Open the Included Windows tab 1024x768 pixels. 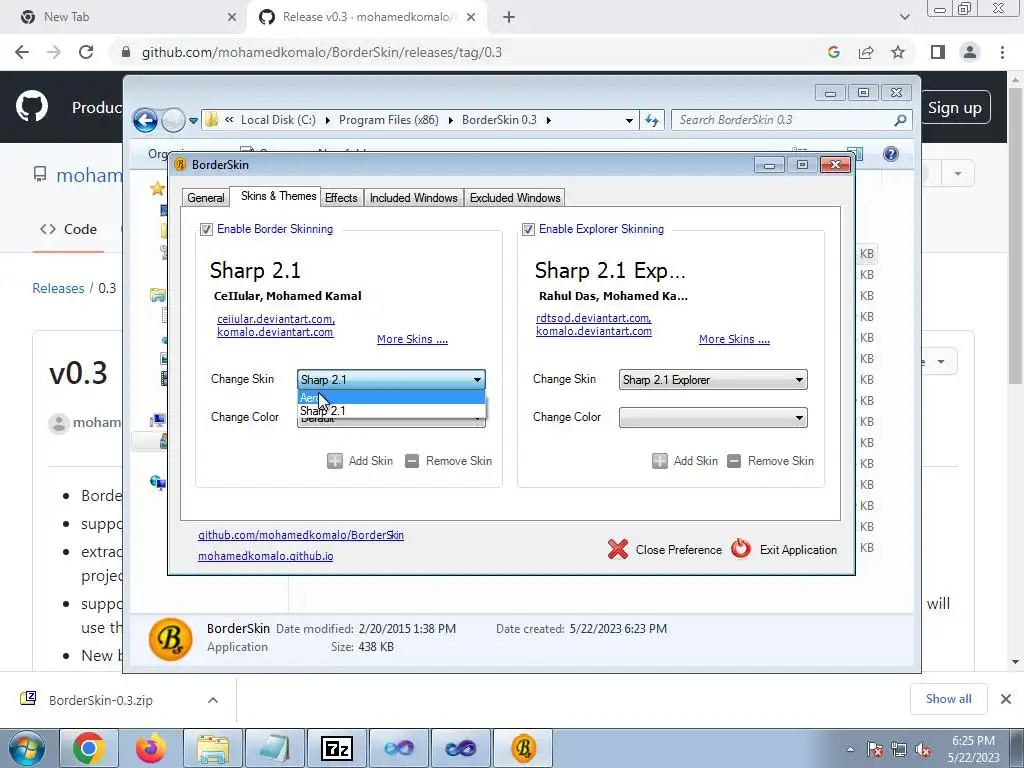pos(413,198)
